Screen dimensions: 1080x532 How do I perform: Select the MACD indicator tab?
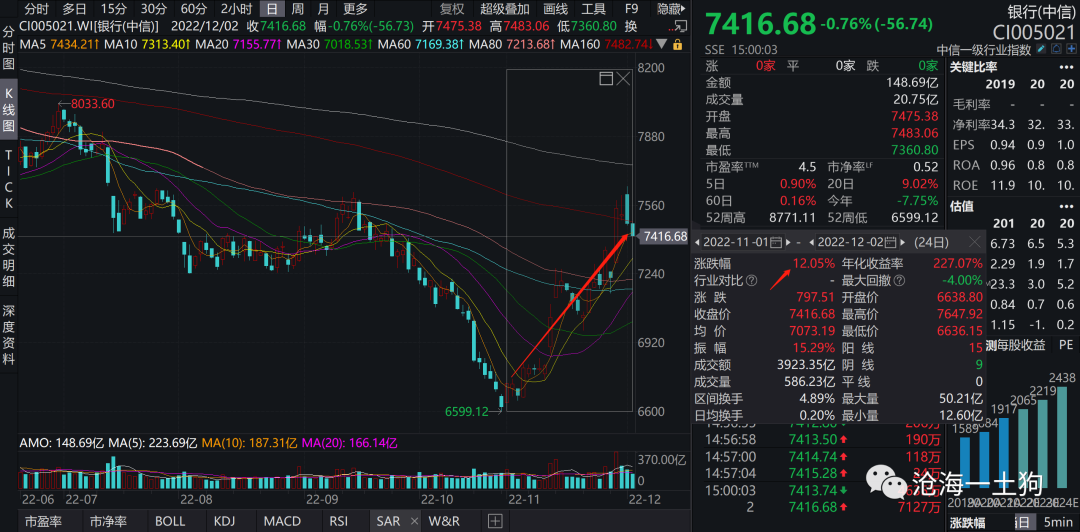click(x=282, y=521)
